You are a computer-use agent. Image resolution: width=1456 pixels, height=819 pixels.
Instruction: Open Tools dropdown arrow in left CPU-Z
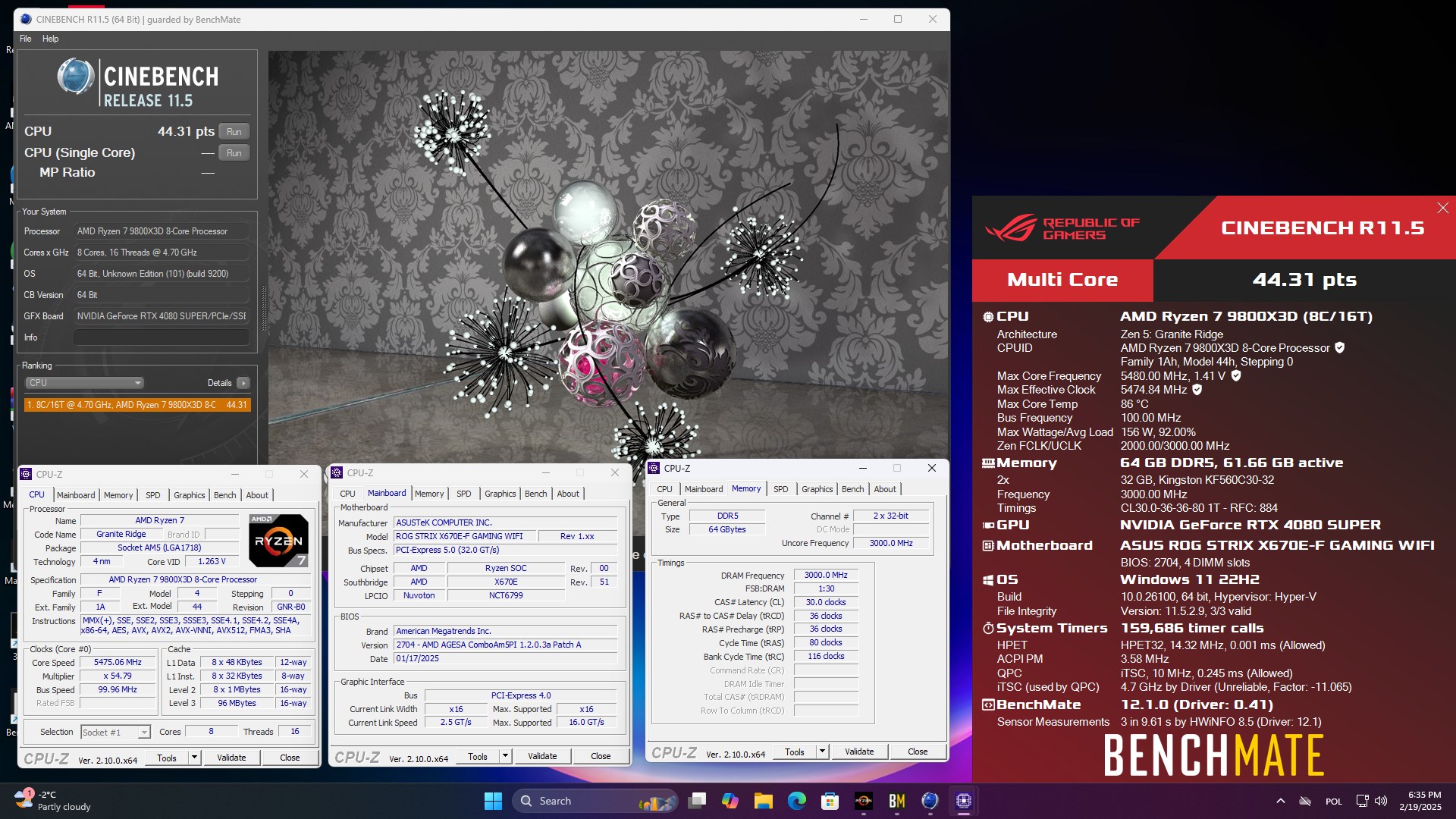[194, 757]
